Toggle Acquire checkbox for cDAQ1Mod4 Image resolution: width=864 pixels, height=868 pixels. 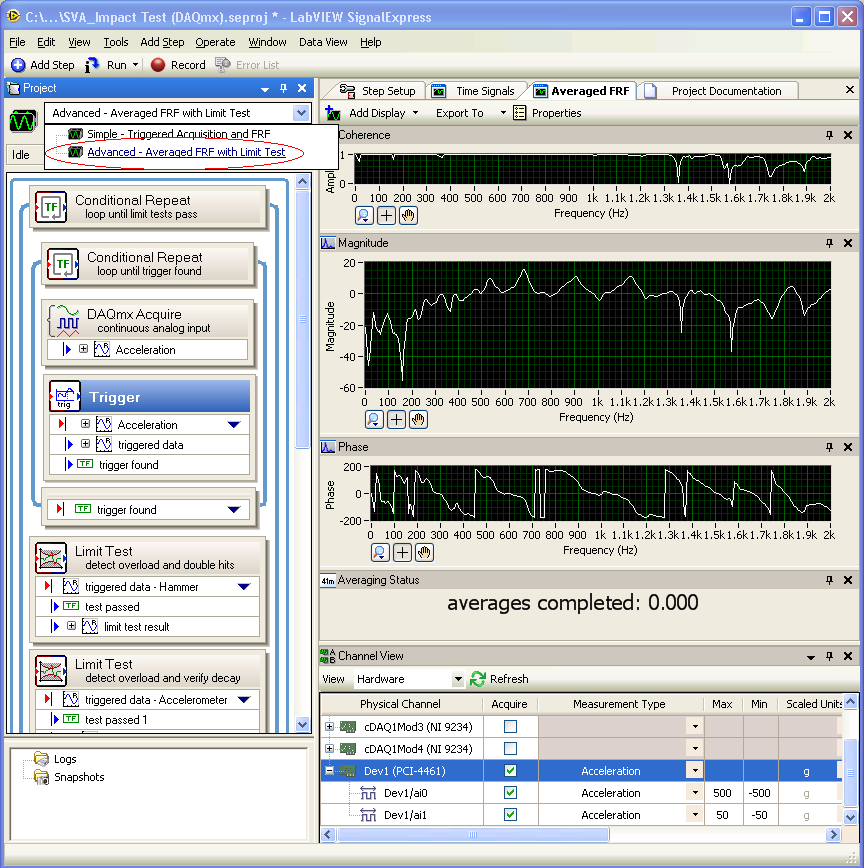pyautogui.click(x=510, y=748)
